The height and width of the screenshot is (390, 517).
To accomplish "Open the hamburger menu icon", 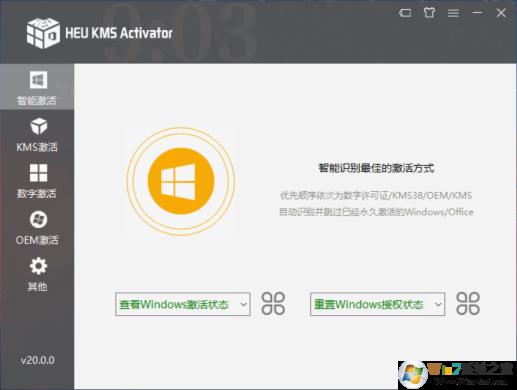I will [453, 13].
